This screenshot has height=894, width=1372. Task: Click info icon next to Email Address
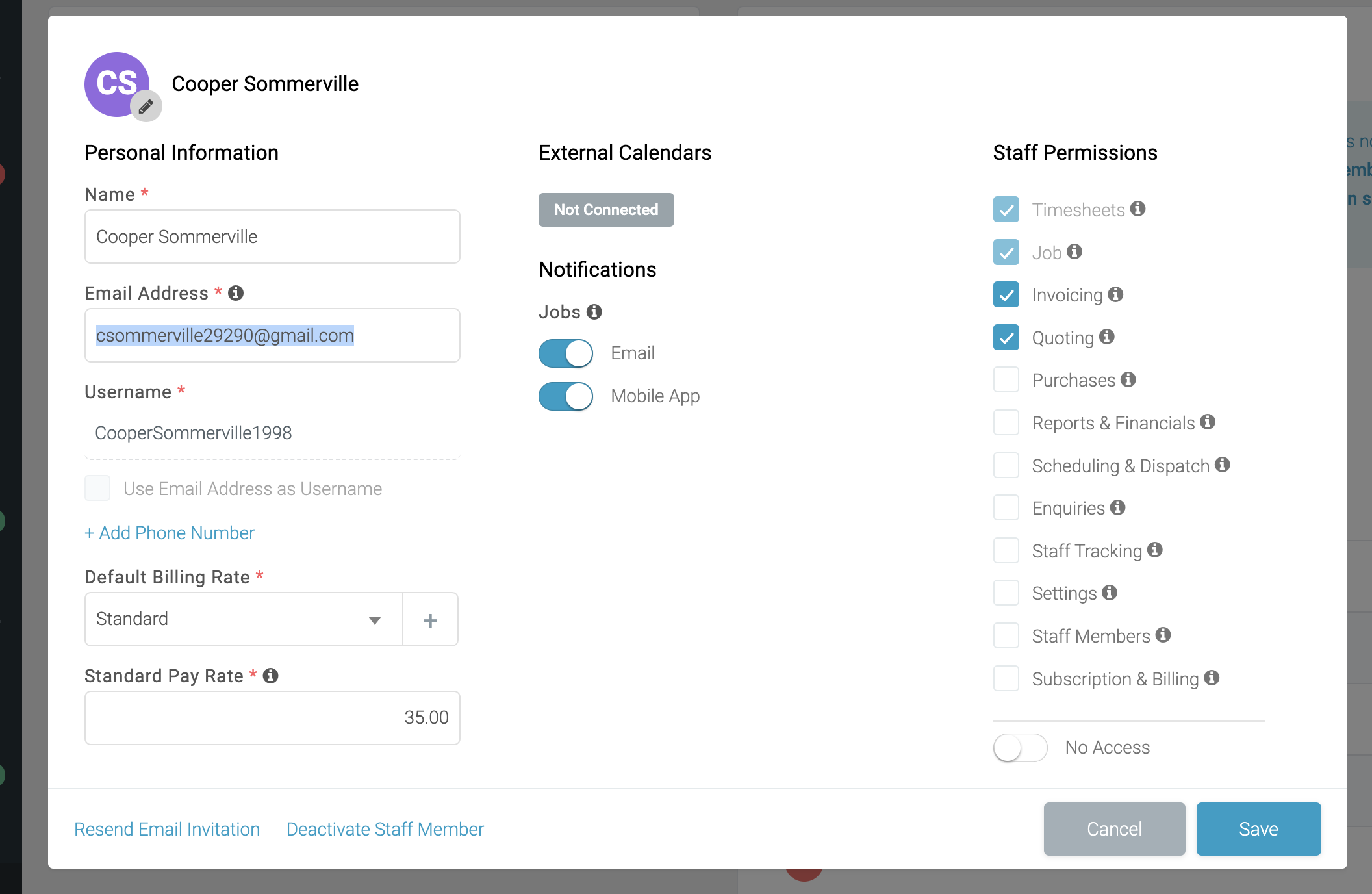[236, 293]
